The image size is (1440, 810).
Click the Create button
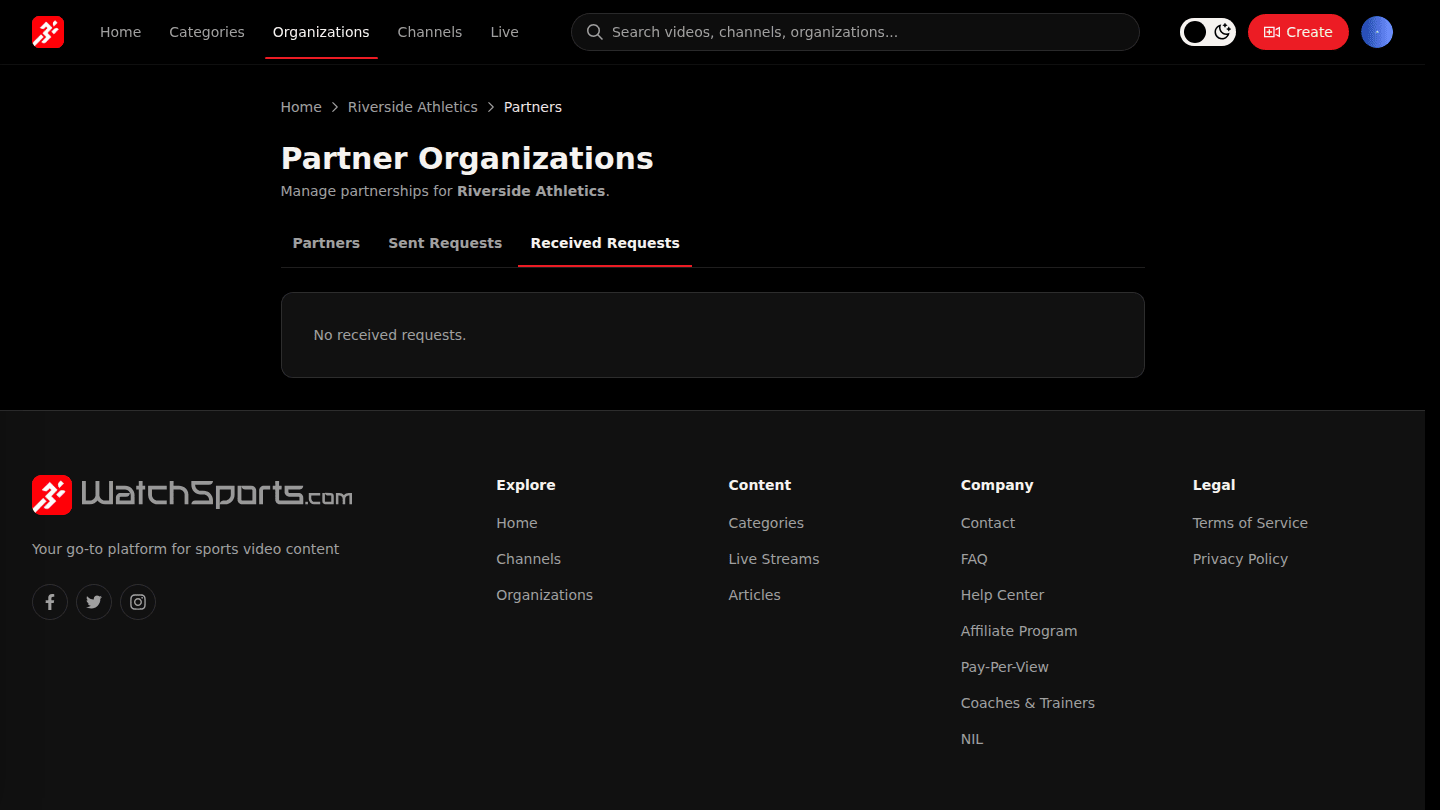1298,32
